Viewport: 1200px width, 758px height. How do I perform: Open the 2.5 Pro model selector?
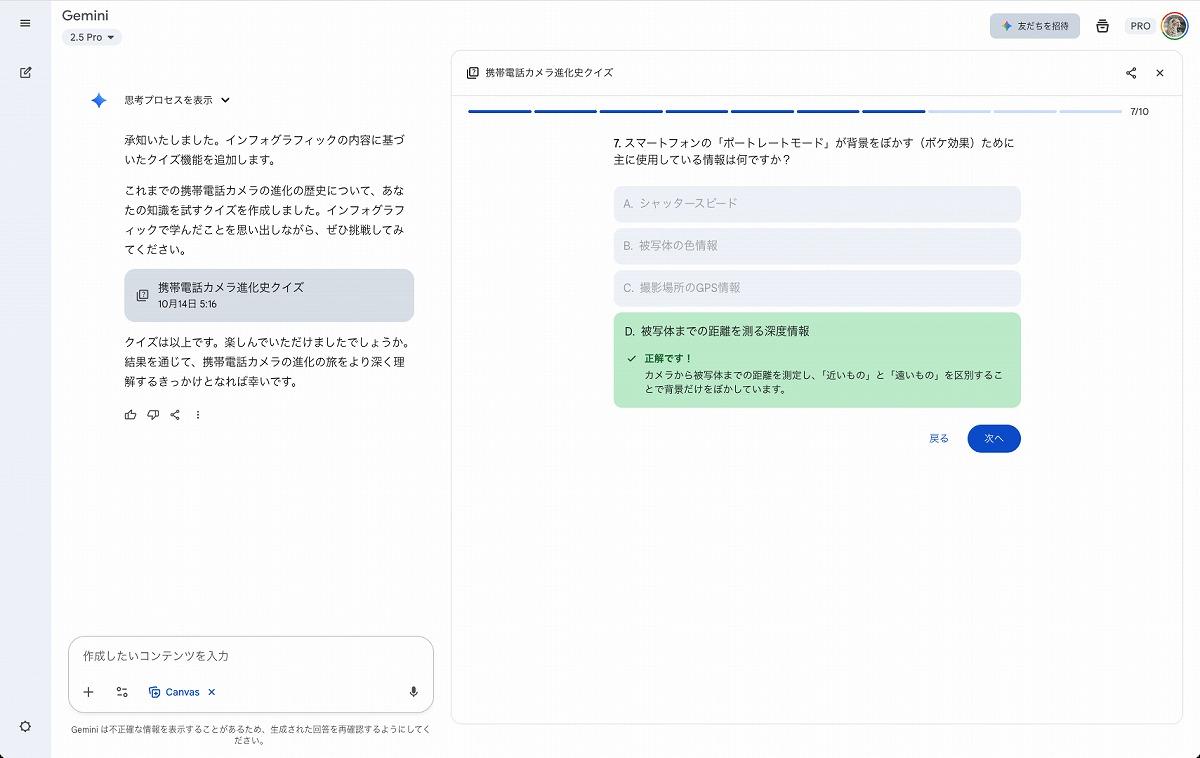pyautogui.click(x=91, y=36)
